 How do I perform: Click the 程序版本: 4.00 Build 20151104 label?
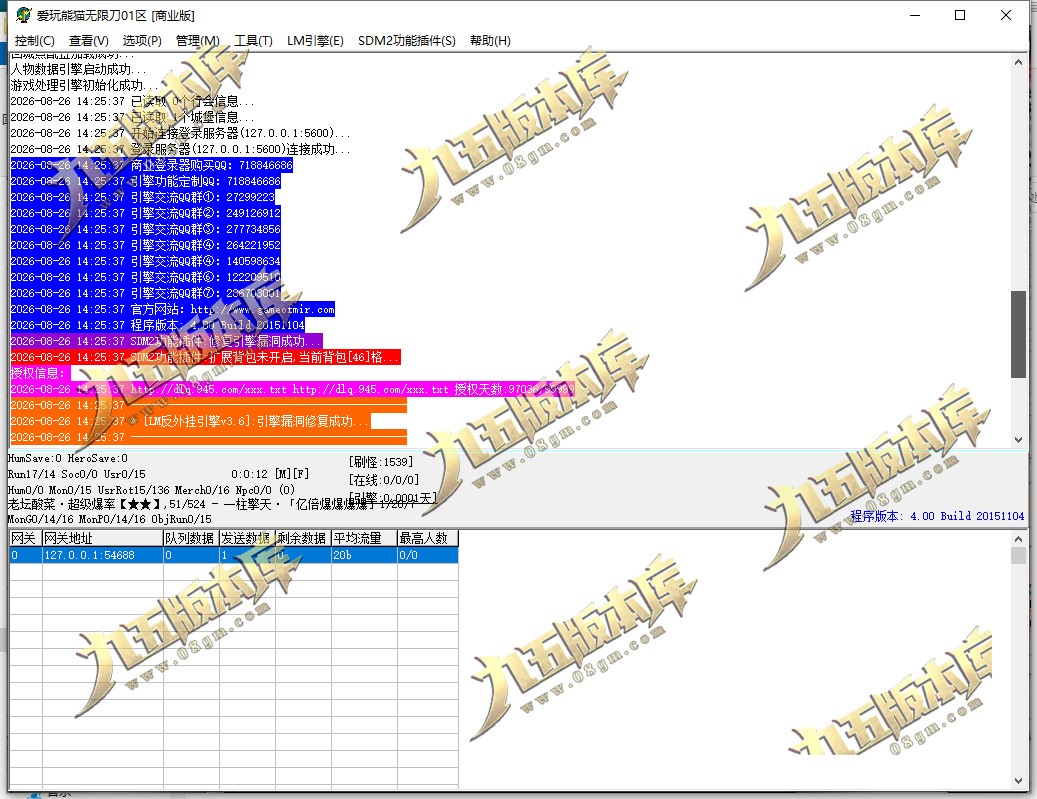pyautogui.click(x=937, y=516)
